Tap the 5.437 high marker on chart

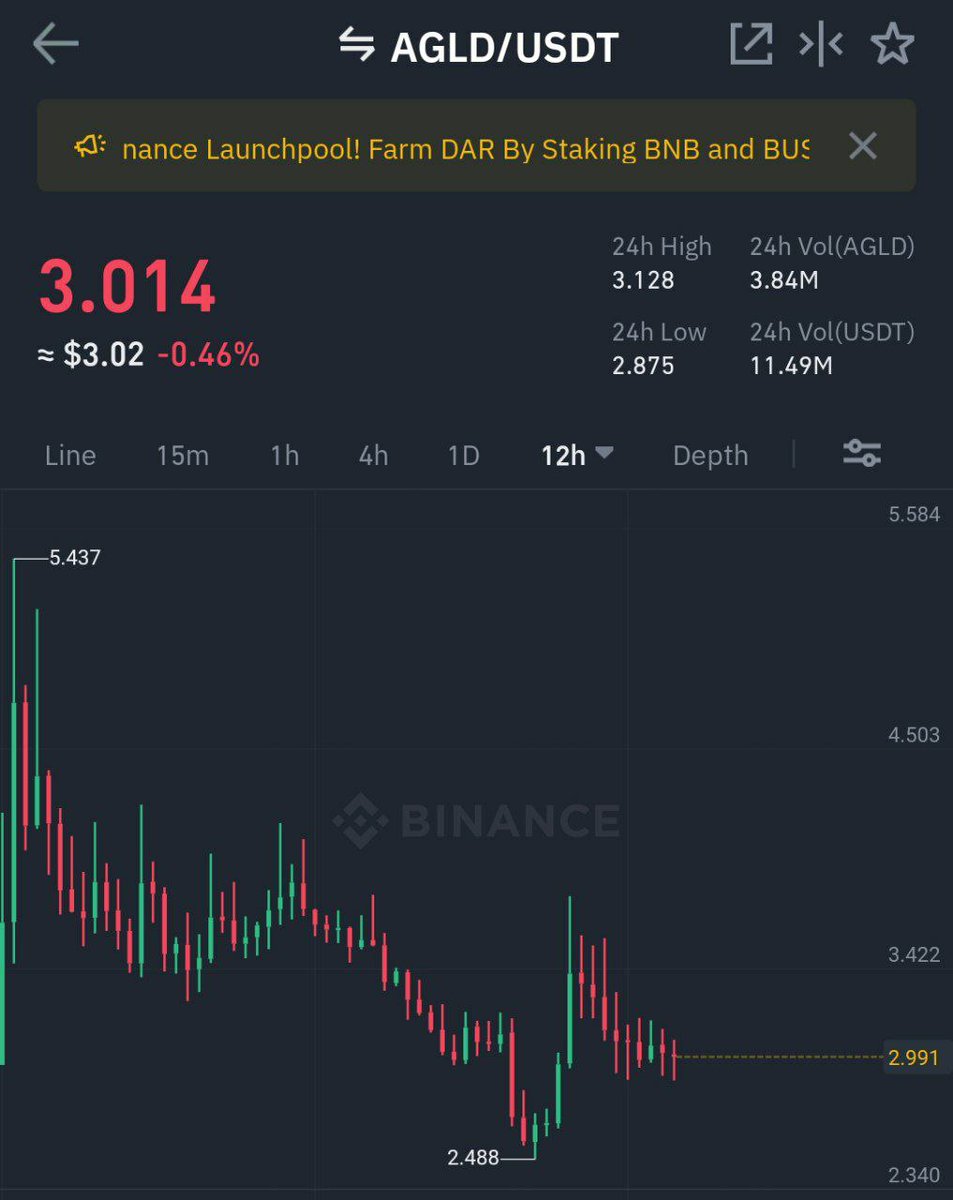75,558
